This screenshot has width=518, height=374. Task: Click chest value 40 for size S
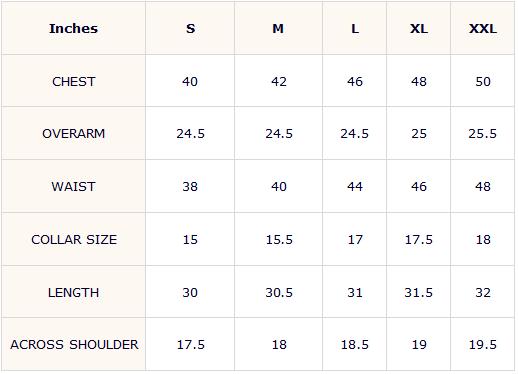click(190, 81)
